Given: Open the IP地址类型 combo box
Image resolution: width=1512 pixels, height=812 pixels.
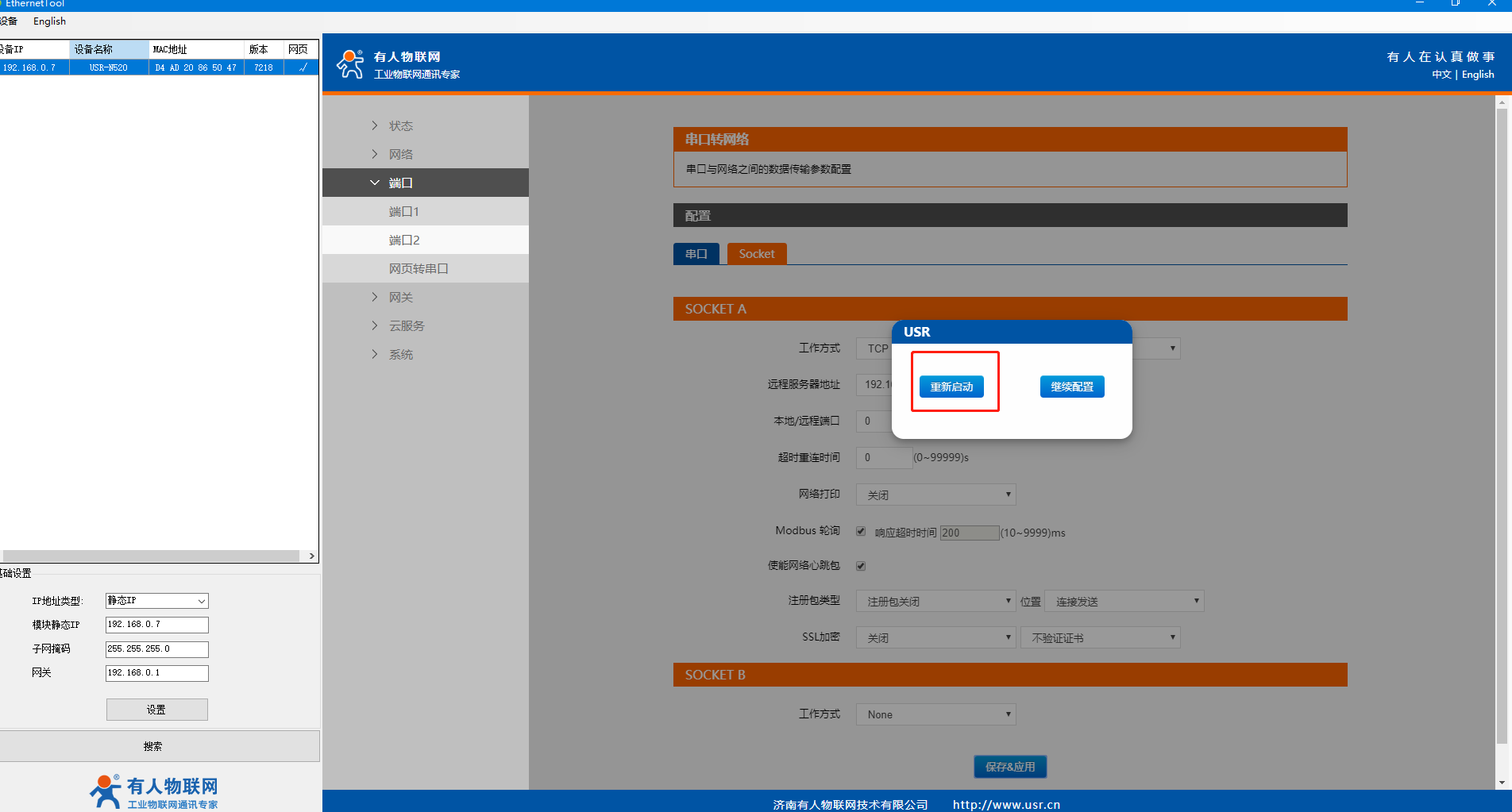Looking at the screenshot, I should (156, 601).
